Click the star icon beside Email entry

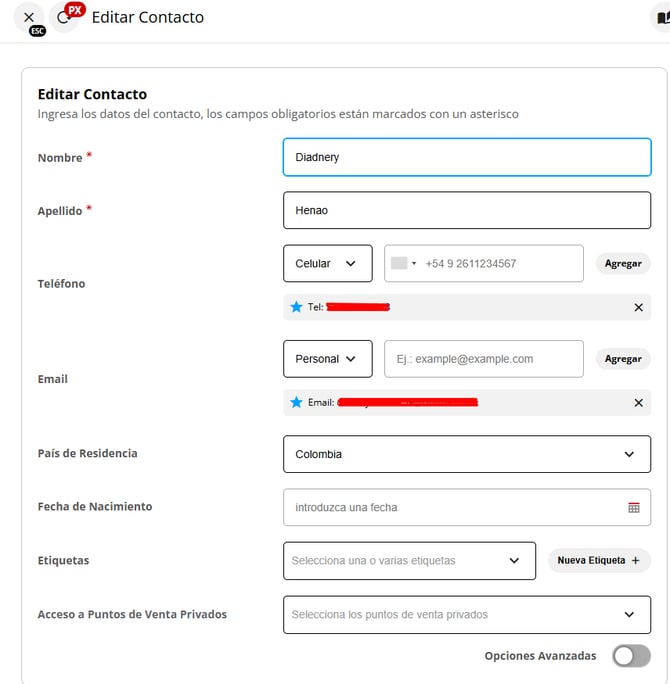(296, 402)
